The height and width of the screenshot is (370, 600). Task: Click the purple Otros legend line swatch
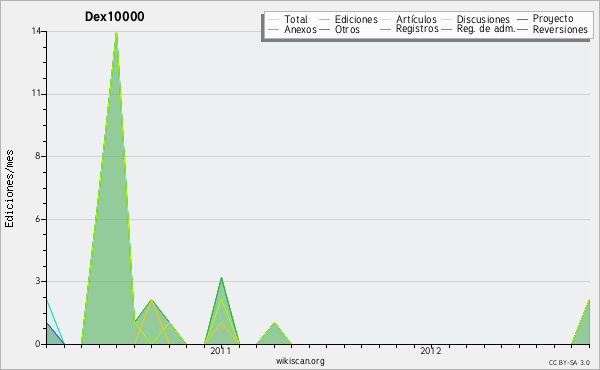324,29
